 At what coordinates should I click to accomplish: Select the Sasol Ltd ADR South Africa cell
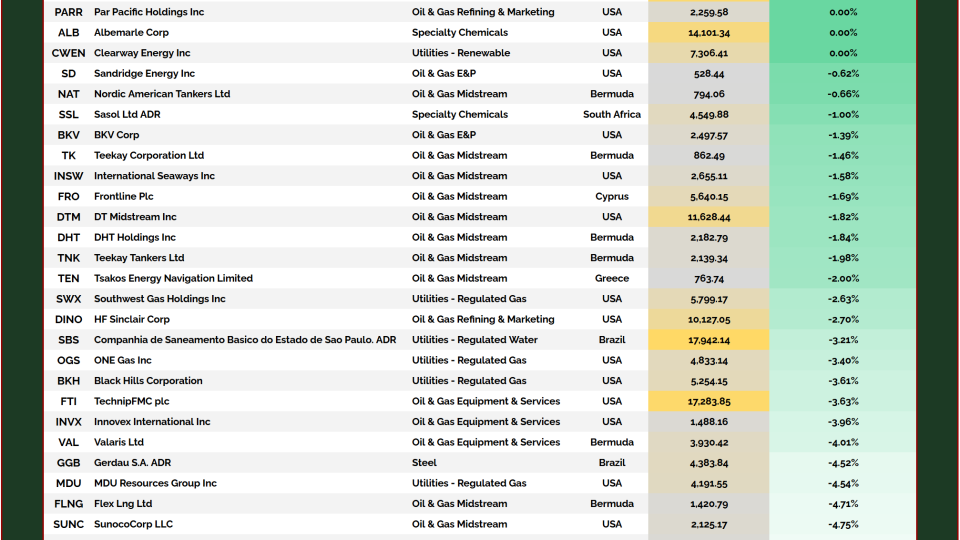(x=611, y=114)
